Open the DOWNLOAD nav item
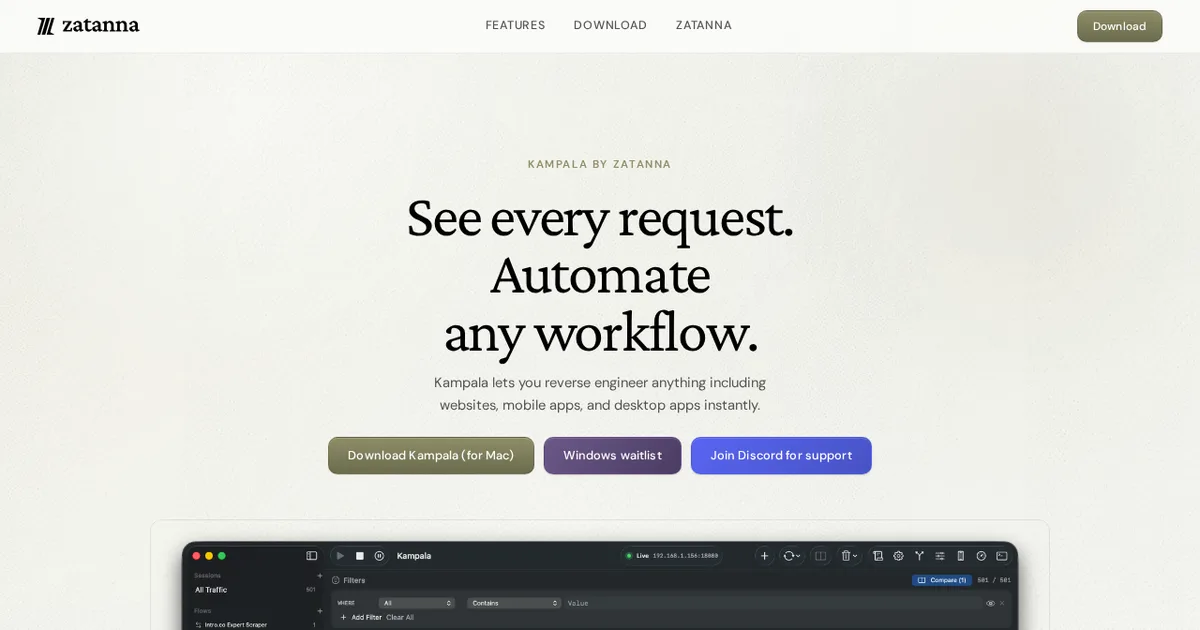Viewport: 1200px width, 630px height. (610, 25)
